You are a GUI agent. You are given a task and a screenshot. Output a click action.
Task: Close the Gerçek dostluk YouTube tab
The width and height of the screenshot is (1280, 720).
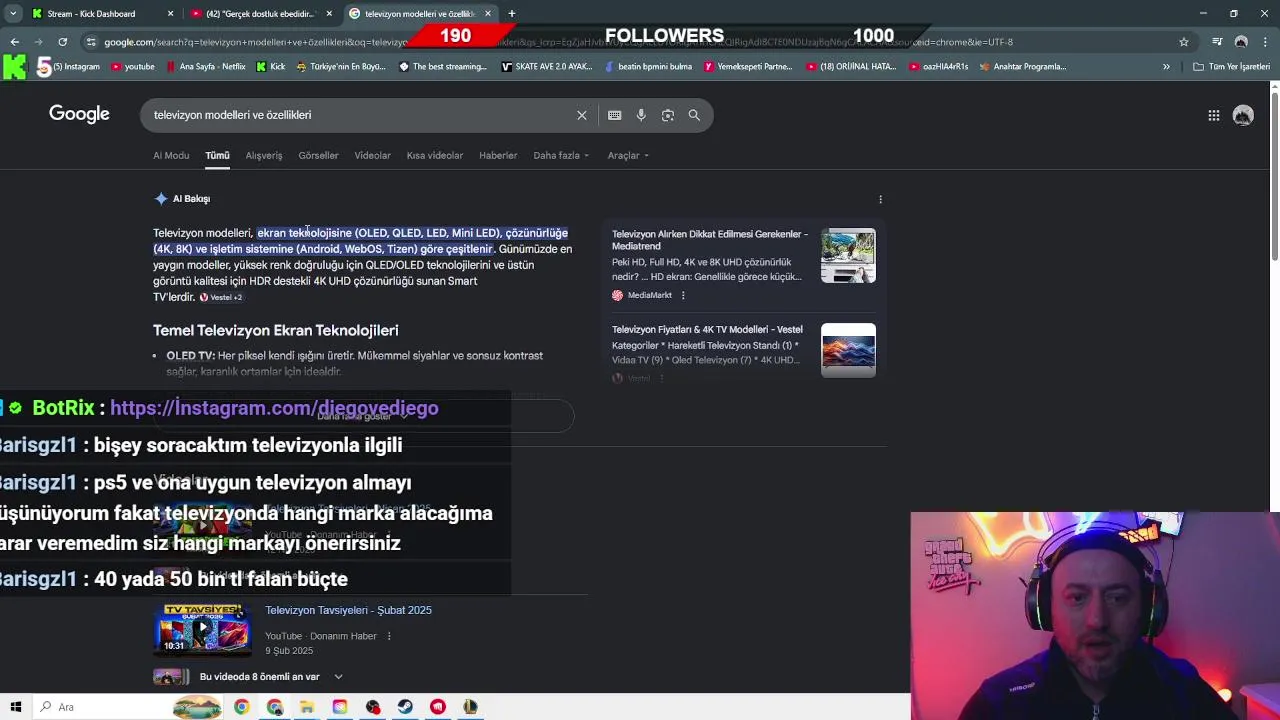coord(329,14)
